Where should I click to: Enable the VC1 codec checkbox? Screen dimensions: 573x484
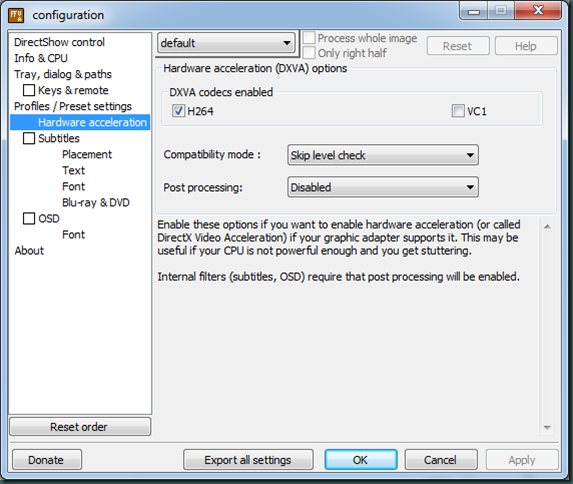click(458, 111)
